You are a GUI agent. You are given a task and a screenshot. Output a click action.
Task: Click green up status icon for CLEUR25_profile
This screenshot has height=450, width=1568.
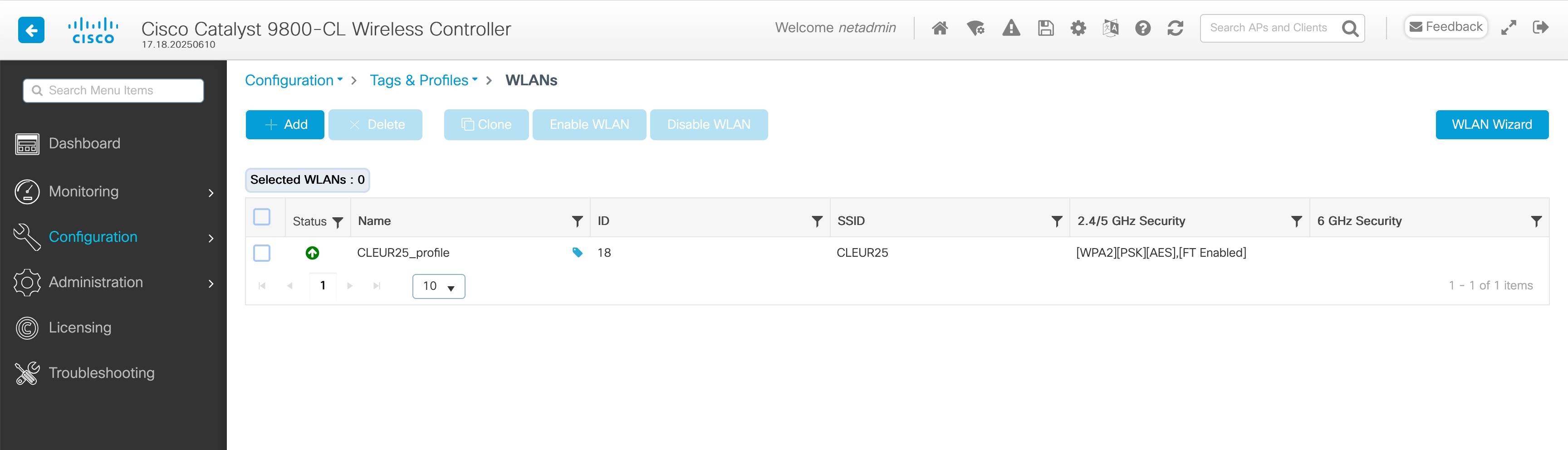click(312, 253)
